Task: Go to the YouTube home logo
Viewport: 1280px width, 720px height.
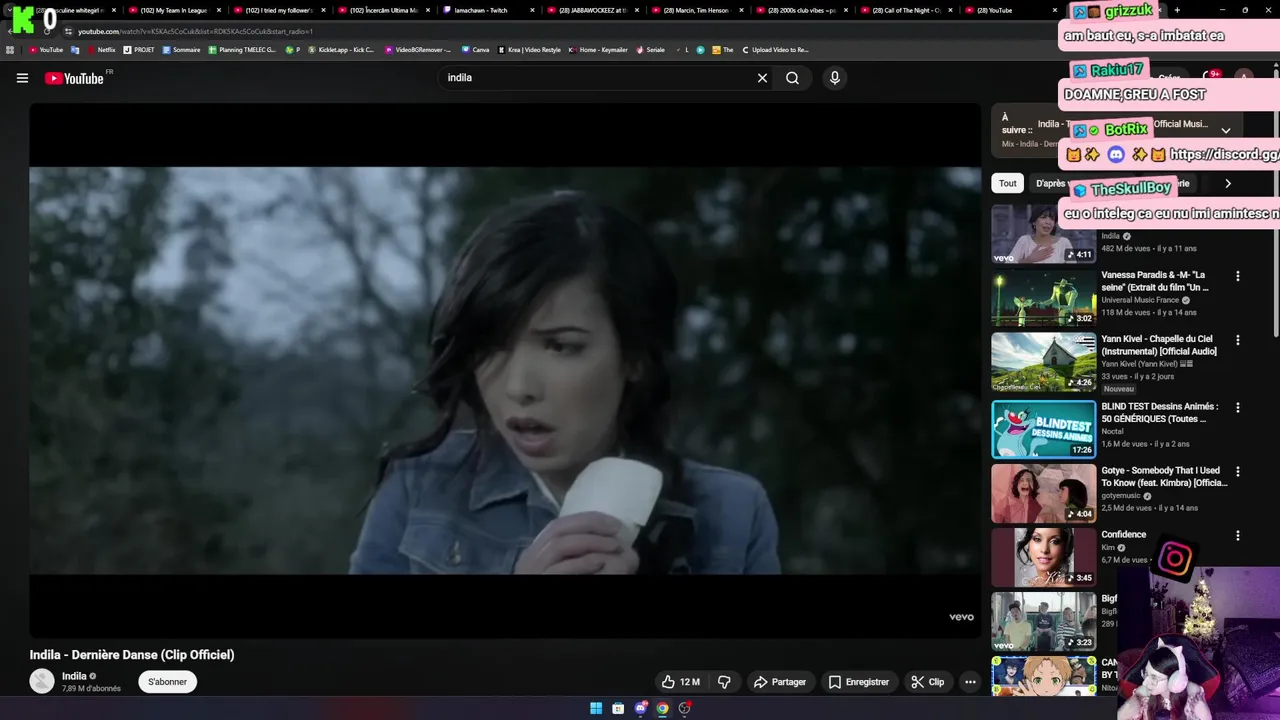Action: pyautogui.click(x=74, y=78)
